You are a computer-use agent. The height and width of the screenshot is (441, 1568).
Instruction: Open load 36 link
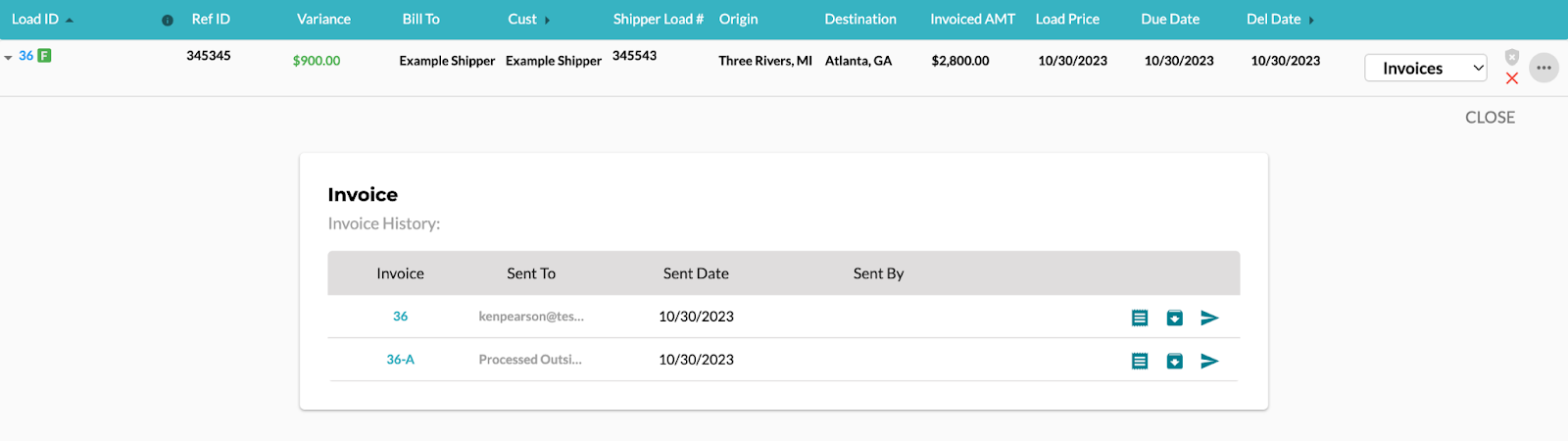(x=26, y=56)
